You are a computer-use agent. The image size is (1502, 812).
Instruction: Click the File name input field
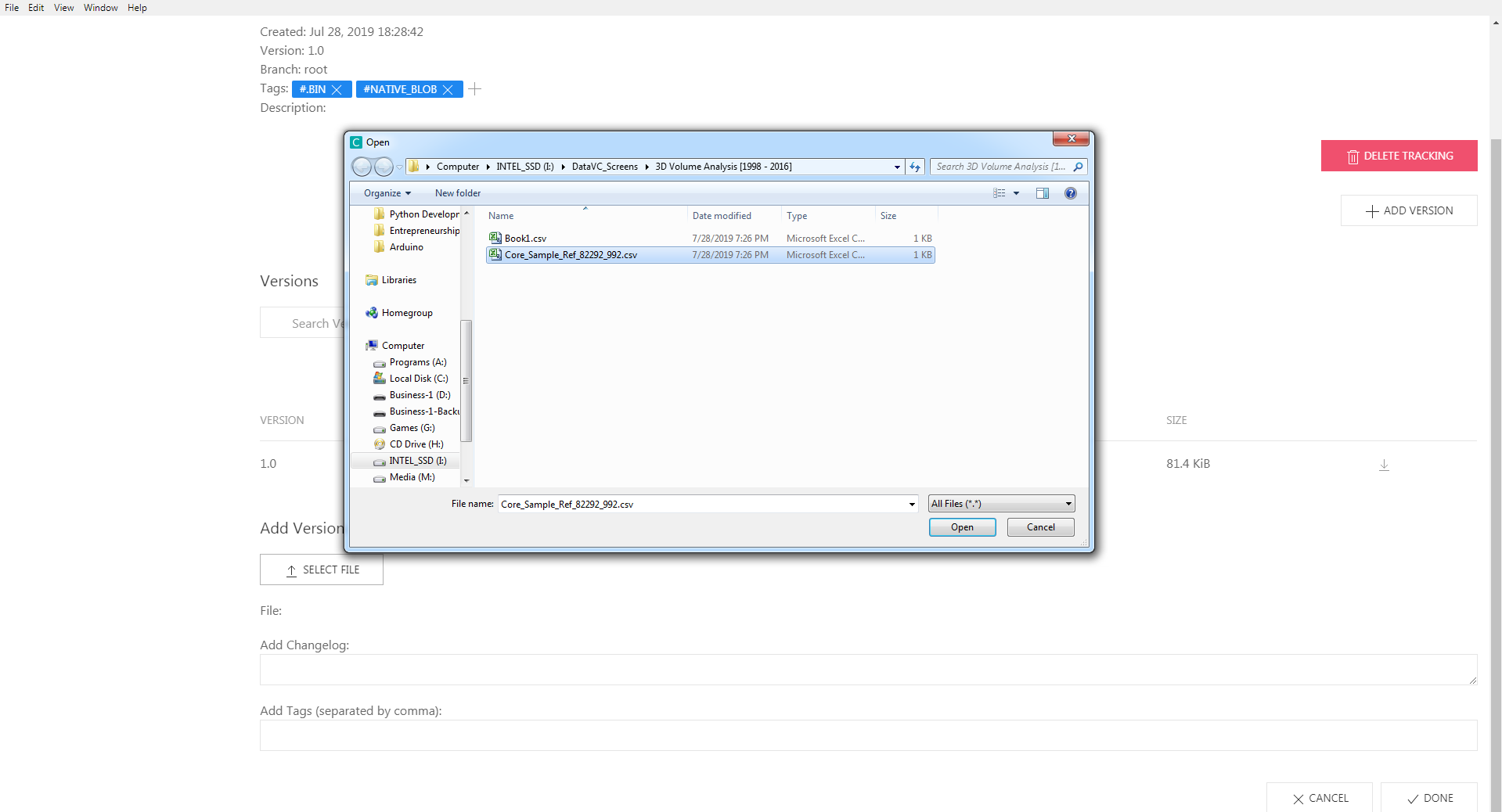click(702, 504)
